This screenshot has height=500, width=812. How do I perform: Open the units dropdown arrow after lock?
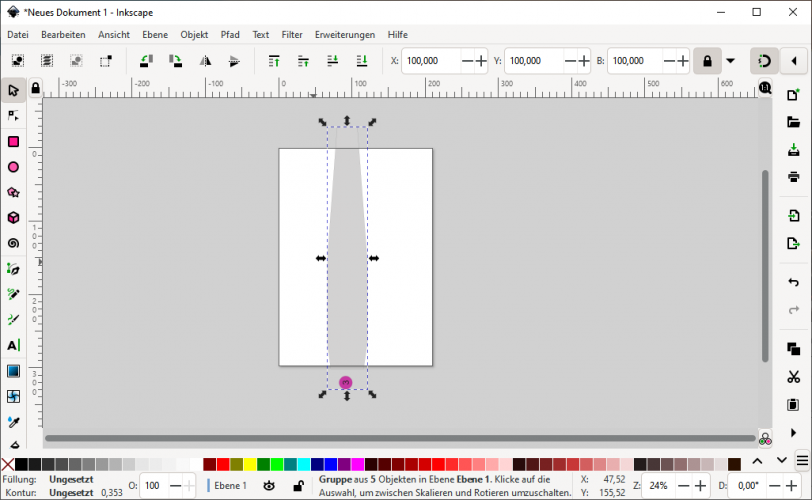(x=731, y=61)
